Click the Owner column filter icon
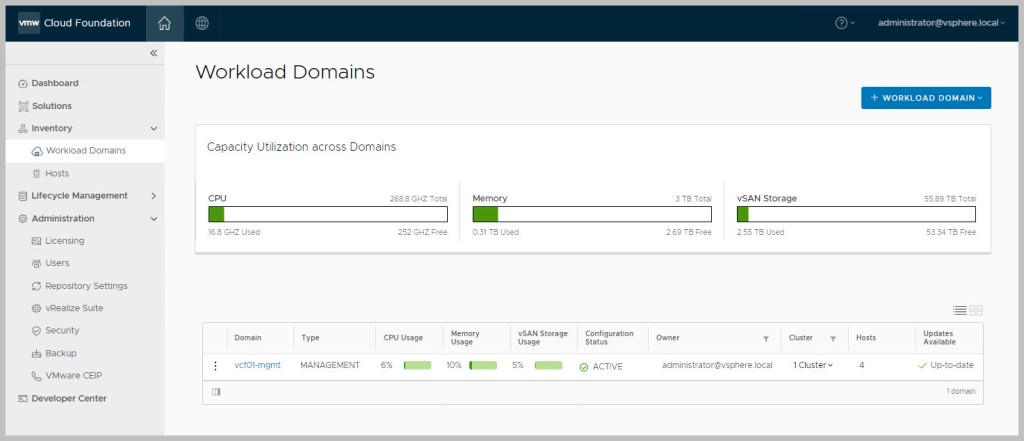Viewport: 1024px width, 441px height. coord(766,338)
